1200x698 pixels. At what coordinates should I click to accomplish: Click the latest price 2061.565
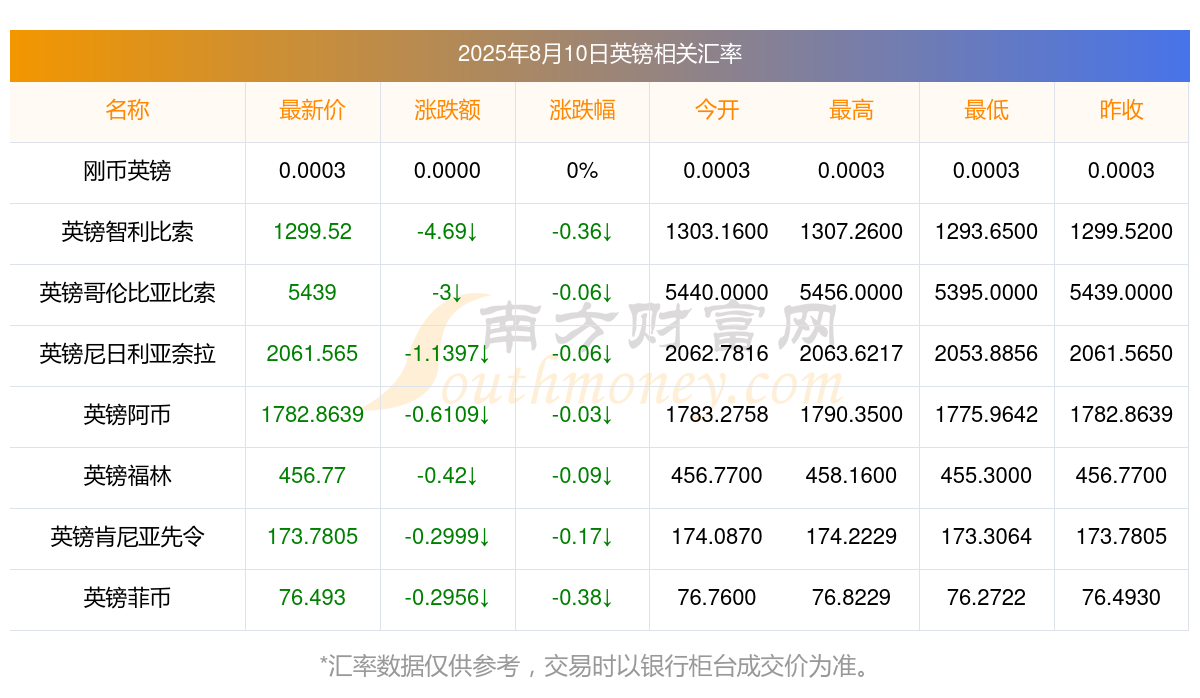pos(312,354)
